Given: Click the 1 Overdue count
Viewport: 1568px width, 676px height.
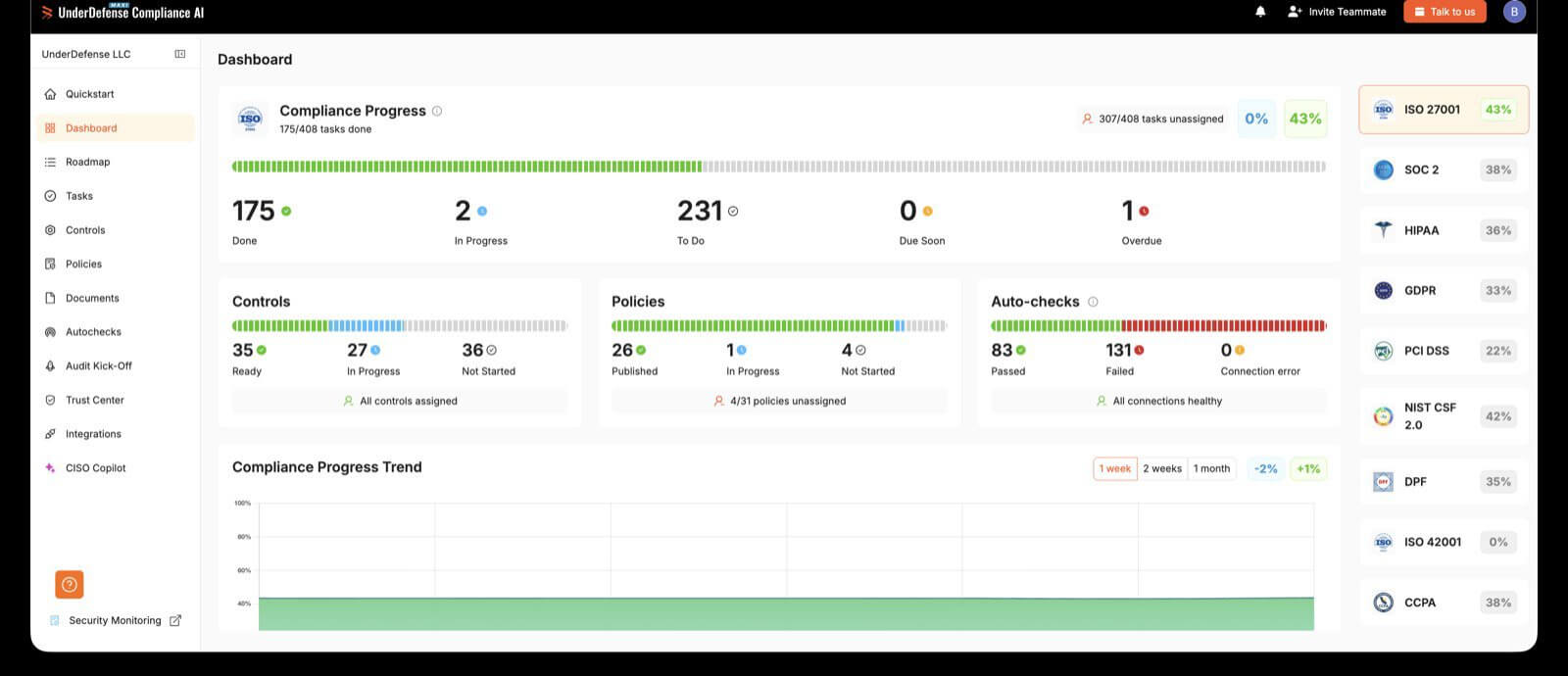Looking at the screenshot, I should [x=1128, y=211].
